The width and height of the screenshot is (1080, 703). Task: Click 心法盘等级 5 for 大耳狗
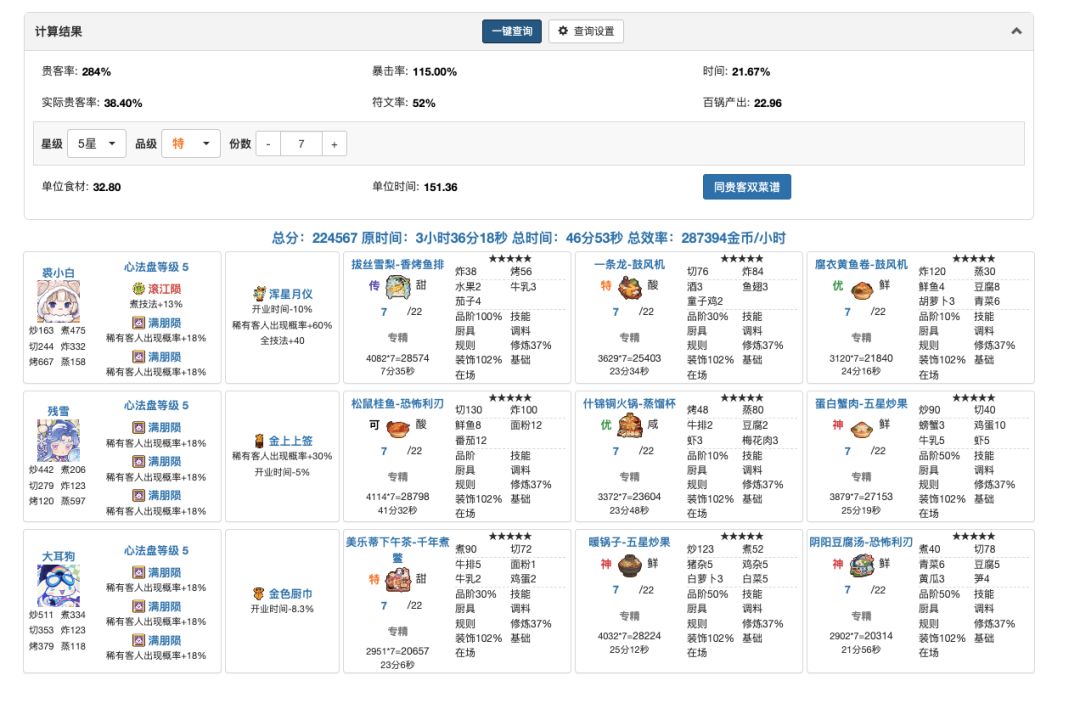click(156, 550)
